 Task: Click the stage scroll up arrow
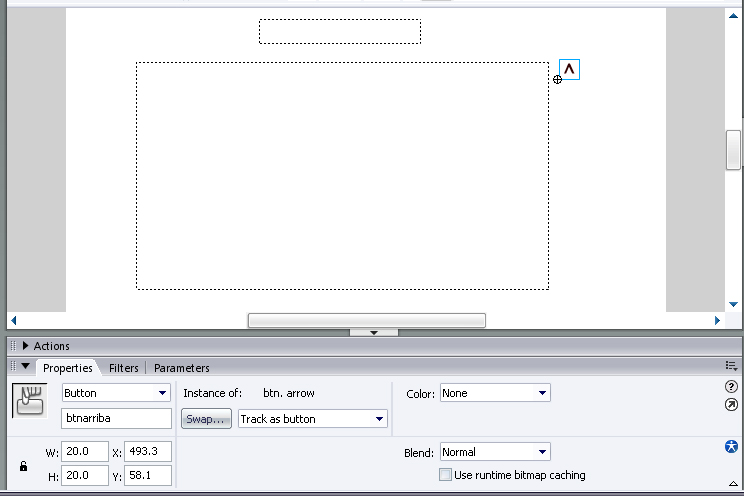tap(733, 16)
